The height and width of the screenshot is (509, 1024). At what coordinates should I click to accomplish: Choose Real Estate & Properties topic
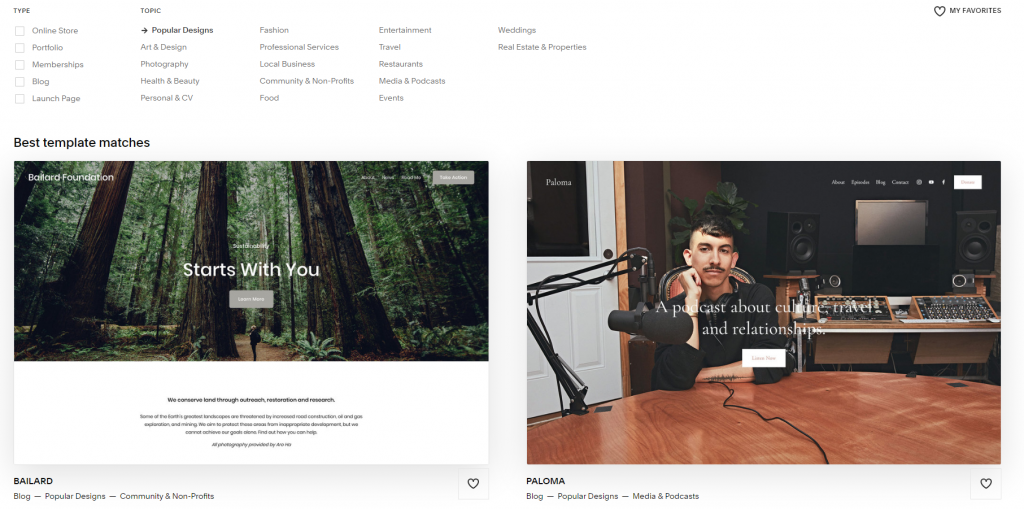click(x=542, y=47)
